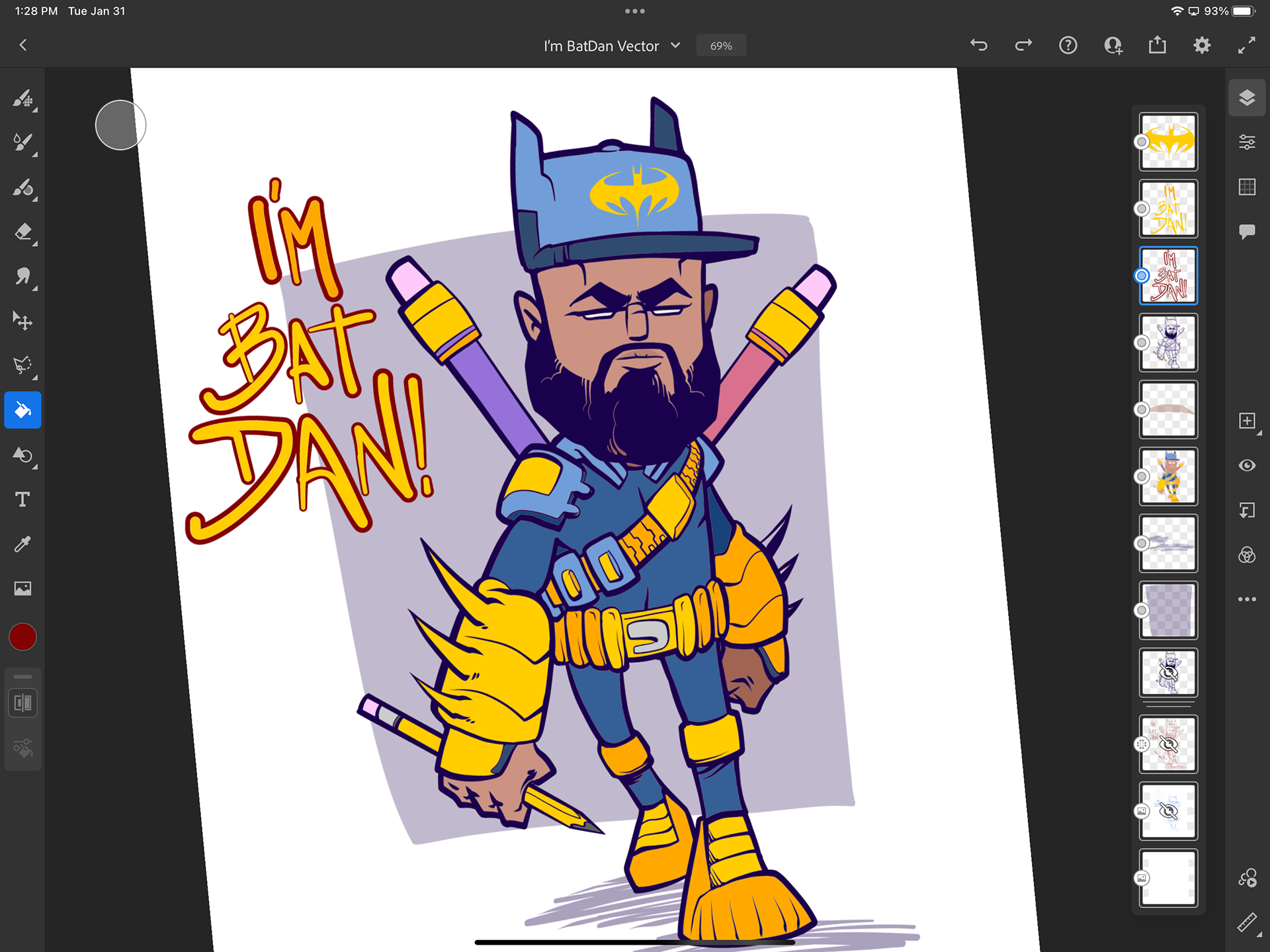Select the Paint bucket fill tool
Image resolution: width=1270 pixels, height=952 pixels.
[x=22, y=410]
